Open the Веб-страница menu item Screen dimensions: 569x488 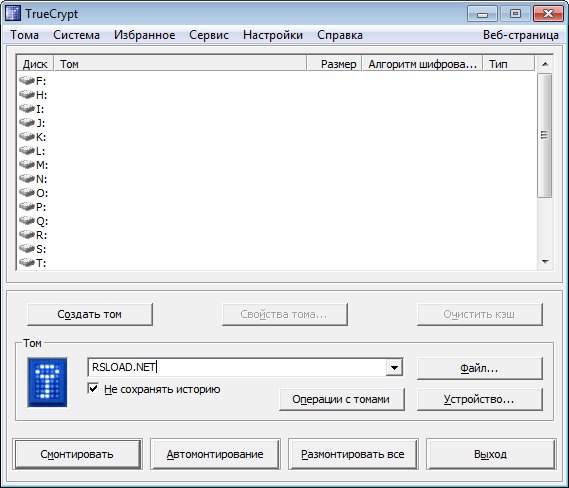point(521,35)
